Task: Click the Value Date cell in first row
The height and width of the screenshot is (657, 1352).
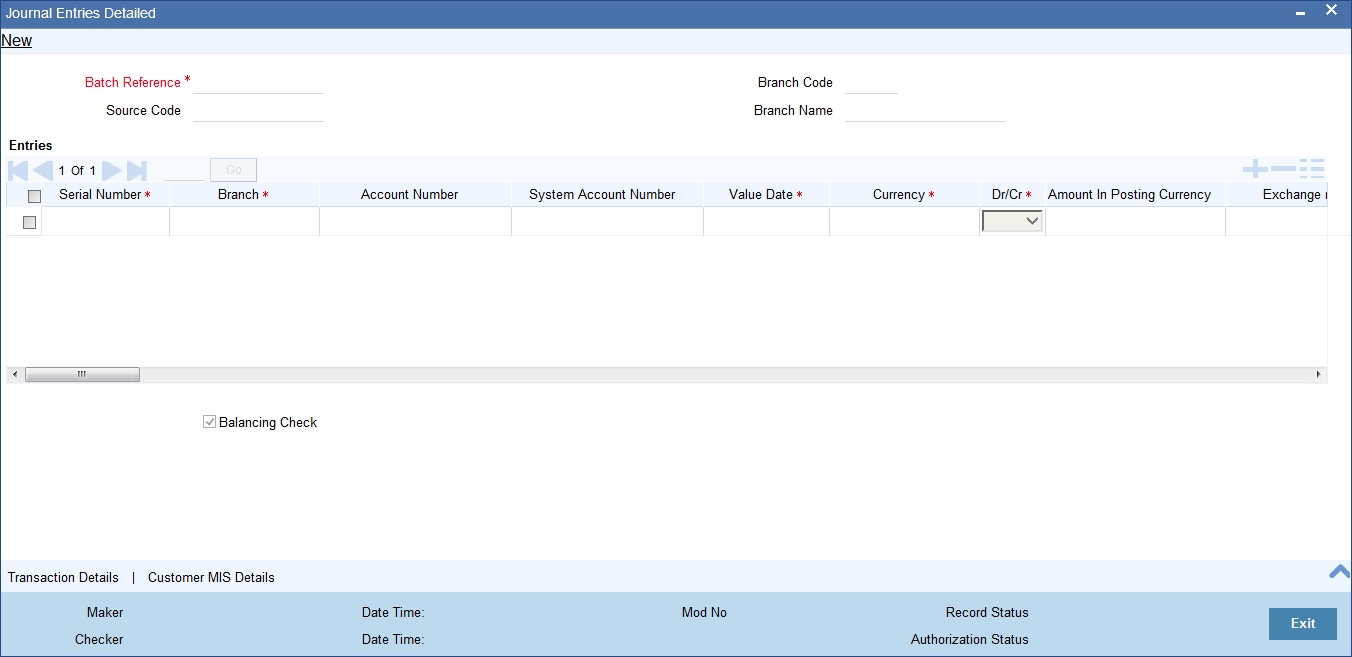Action: 766,221
